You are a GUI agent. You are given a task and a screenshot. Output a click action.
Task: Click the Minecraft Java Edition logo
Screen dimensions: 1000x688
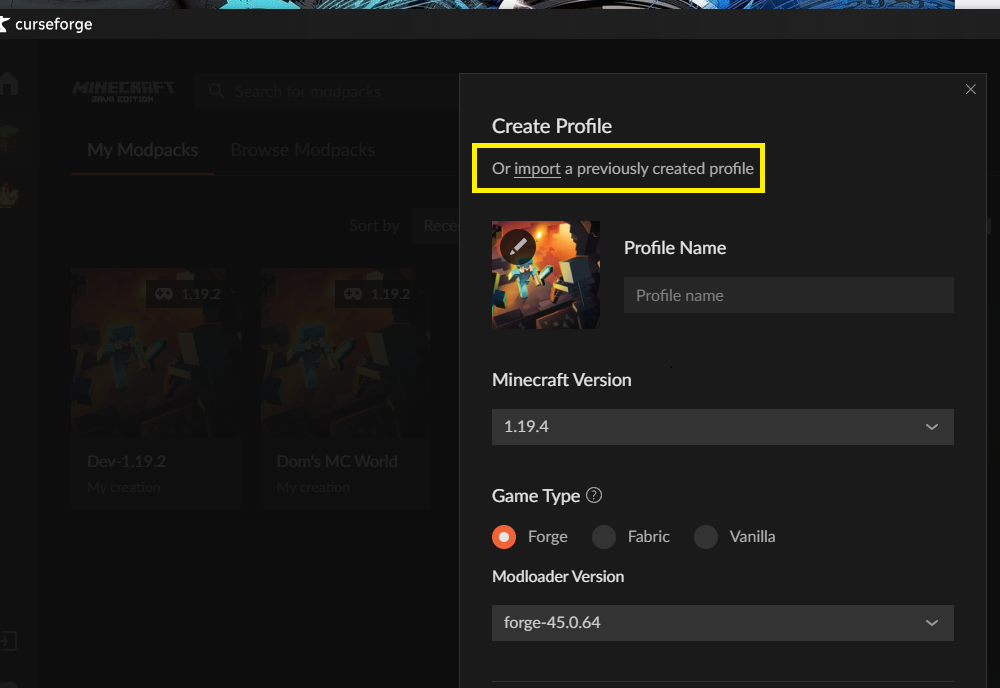tap(123, 92)
